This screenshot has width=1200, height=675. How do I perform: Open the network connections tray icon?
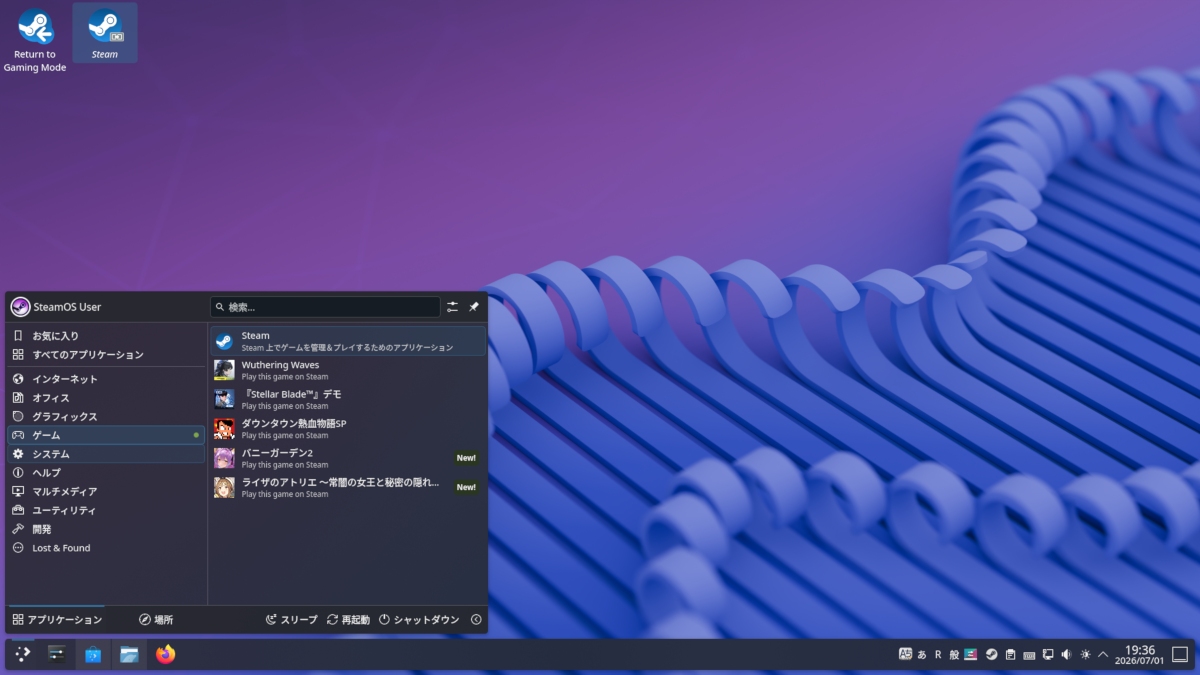[x=1048, y=654]
